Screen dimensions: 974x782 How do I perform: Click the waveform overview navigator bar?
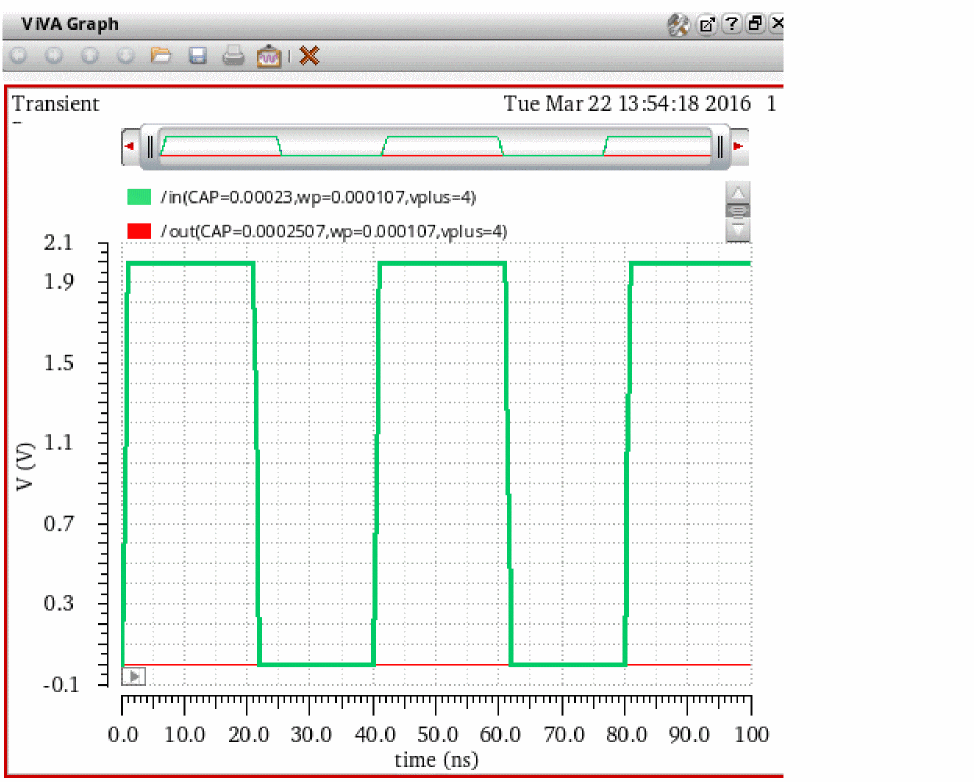pos(435,147)
